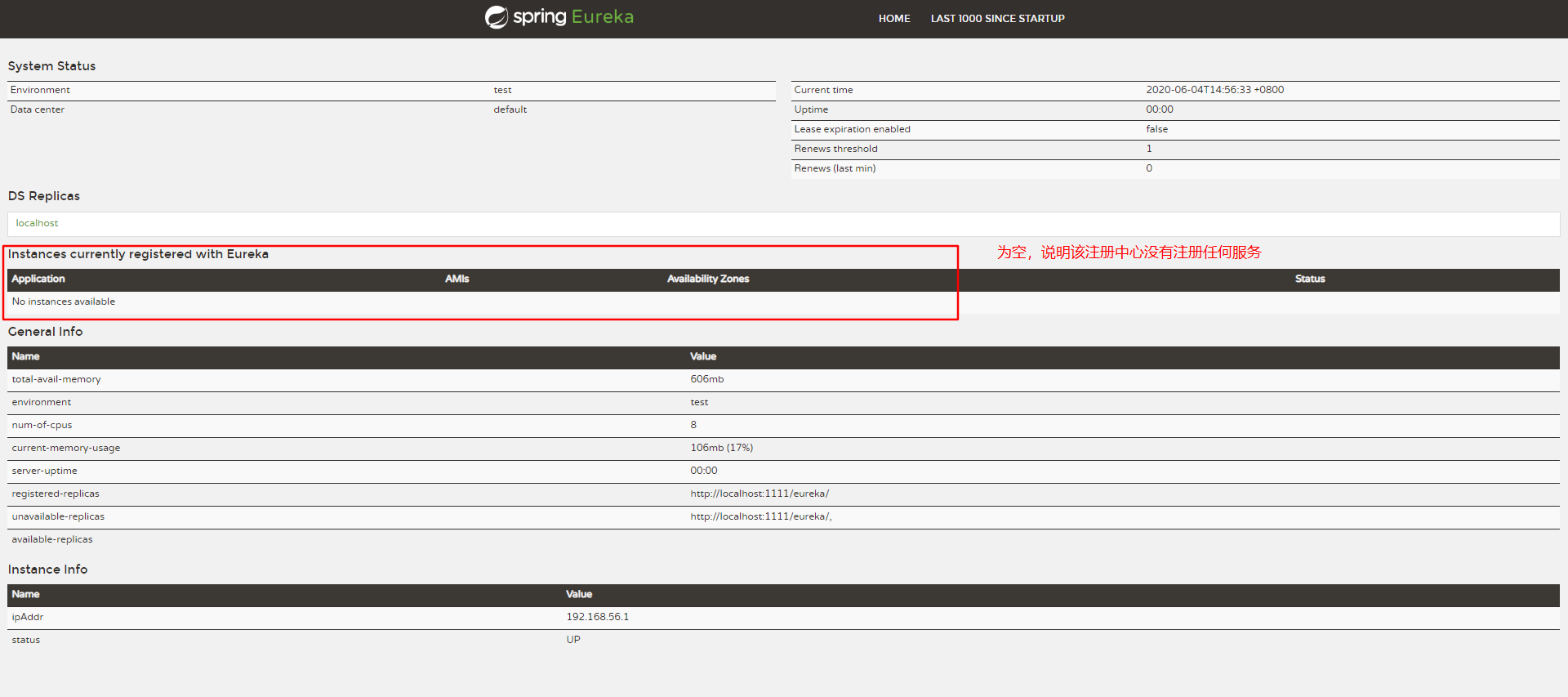Click the ipAddr row name
This screenshot has width=1568, height=697.
[x=28, y=617]
